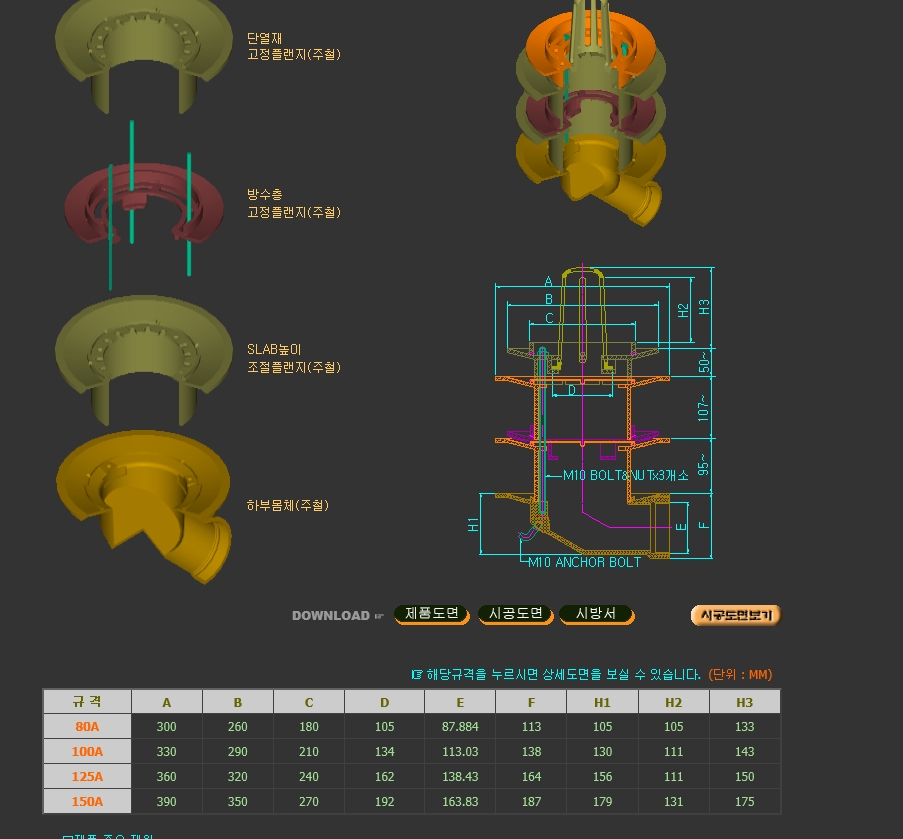Click the 150A specification link
This screenshot has height=839, width=903.
coord(88,801)
